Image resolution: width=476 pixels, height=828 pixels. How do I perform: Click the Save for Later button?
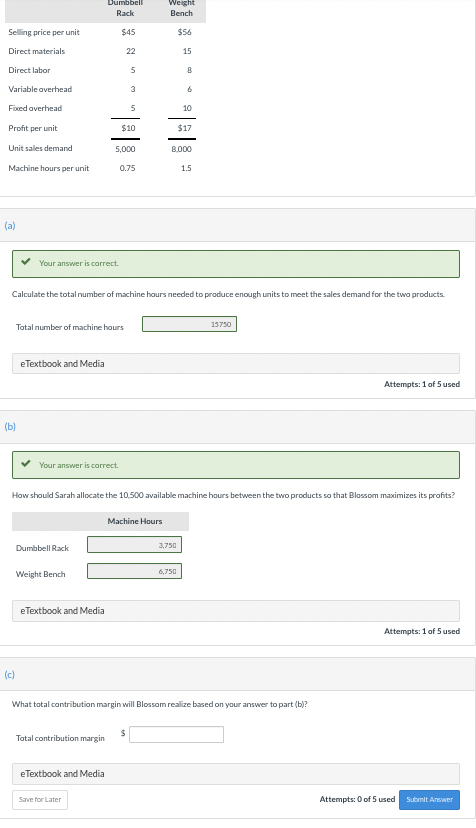click(40, 799)
